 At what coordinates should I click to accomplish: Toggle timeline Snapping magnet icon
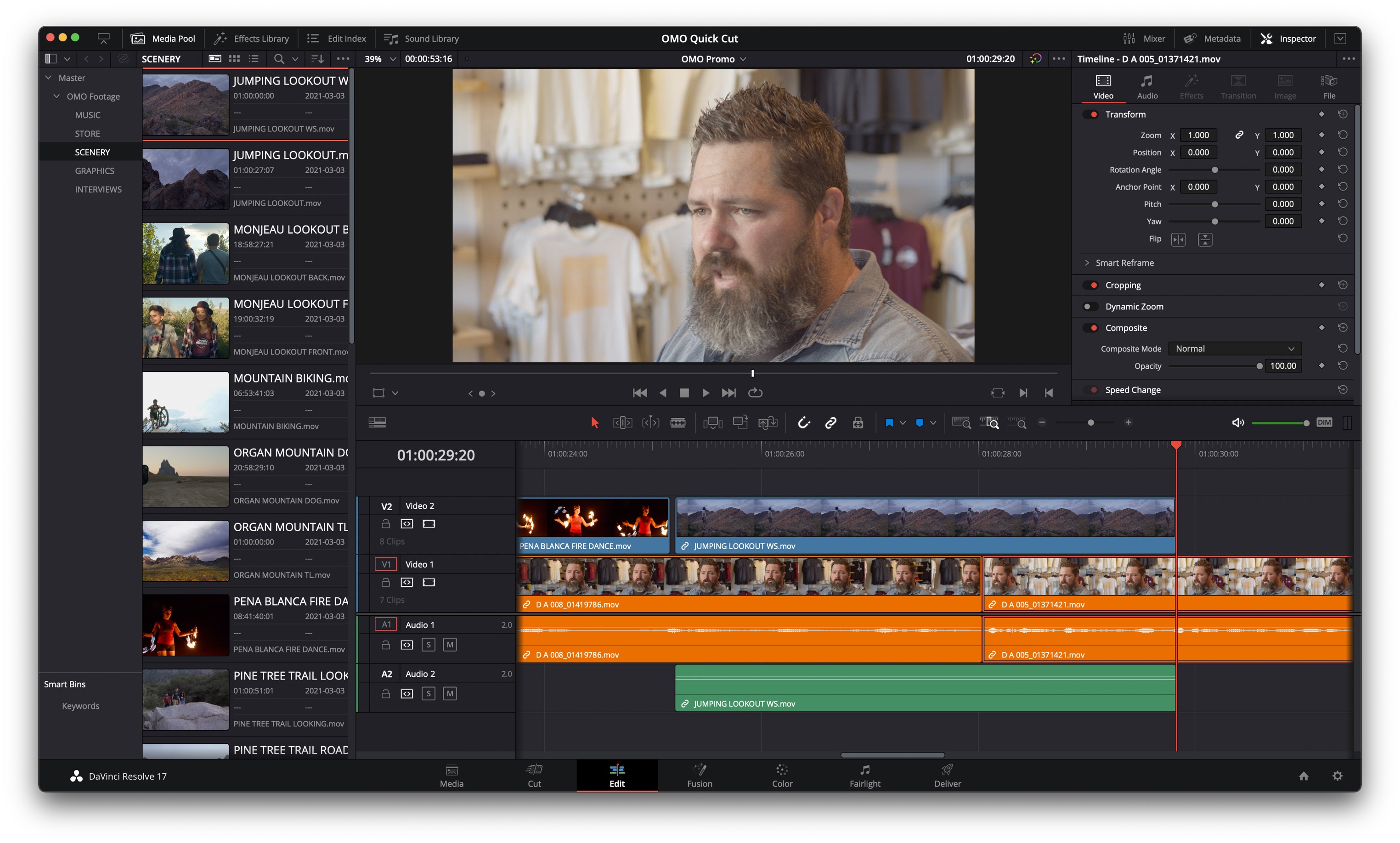pyautogui.click(x=803, y=422)
